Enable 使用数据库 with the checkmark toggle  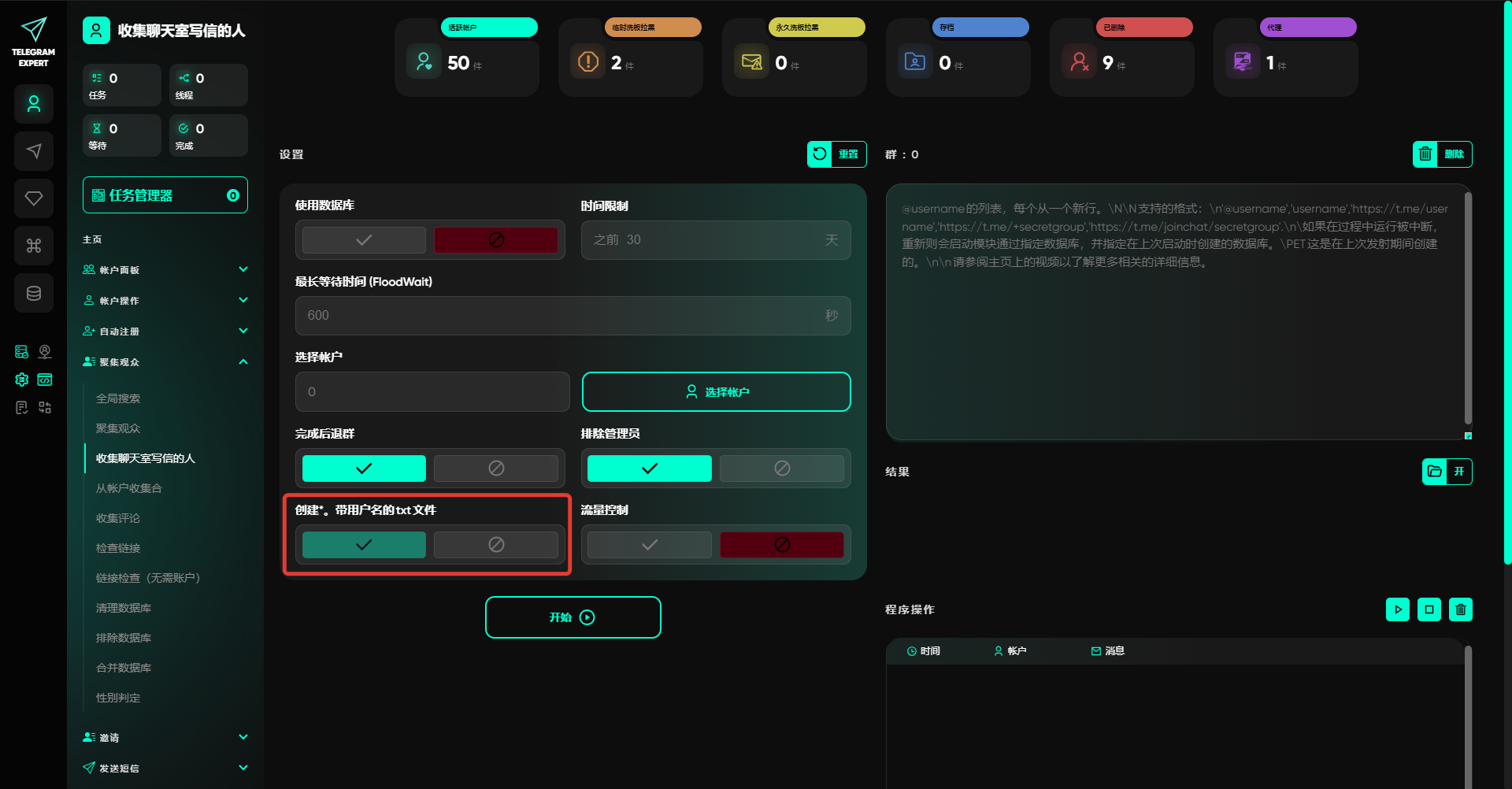click(x=364, y=240)
